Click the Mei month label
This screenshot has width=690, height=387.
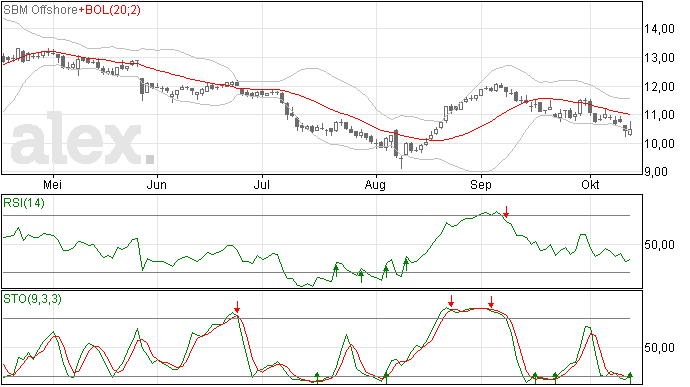(52, 184)
